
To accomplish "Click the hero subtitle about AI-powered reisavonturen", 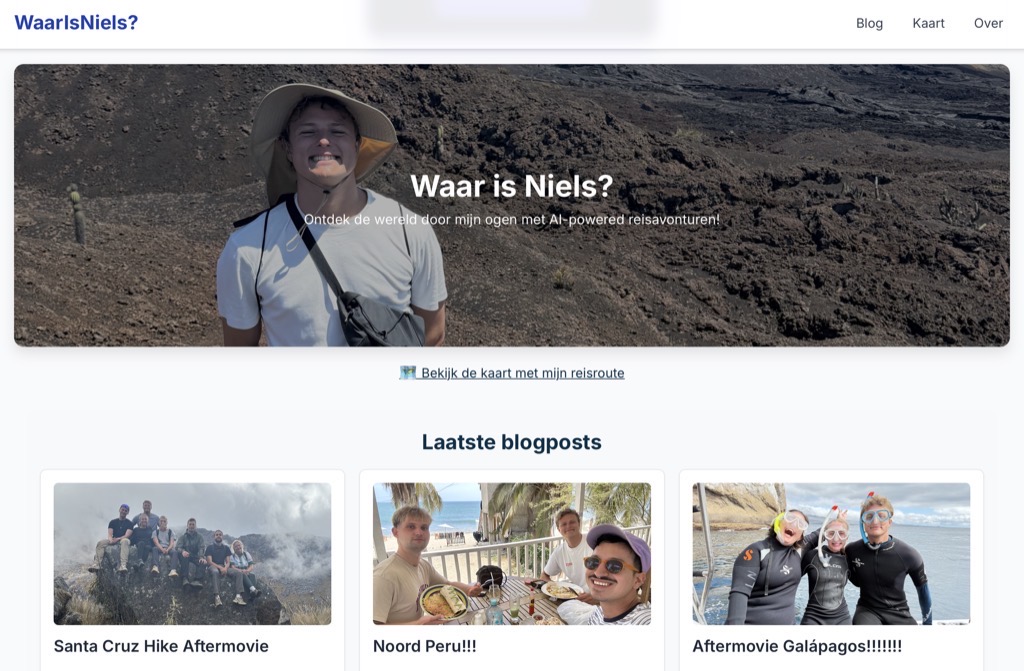I will point(512,219).
